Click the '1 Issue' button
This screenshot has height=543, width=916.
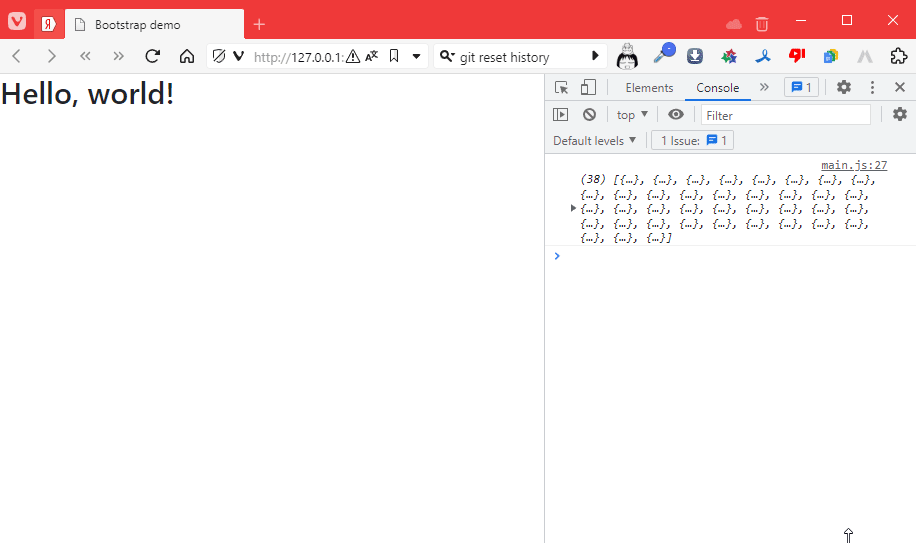(x=693, y=141)
